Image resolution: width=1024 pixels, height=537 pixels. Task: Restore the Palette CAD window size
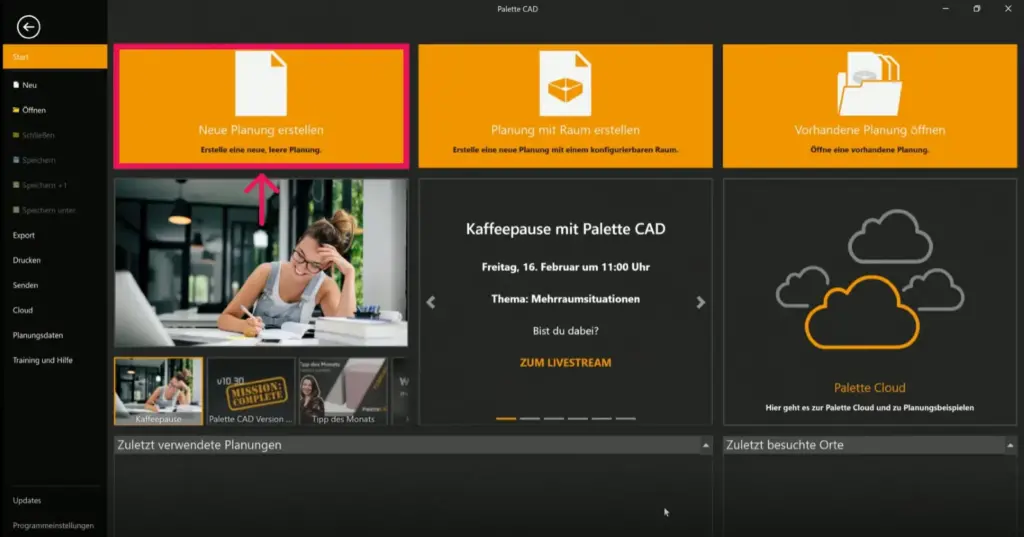coord(977,8)
